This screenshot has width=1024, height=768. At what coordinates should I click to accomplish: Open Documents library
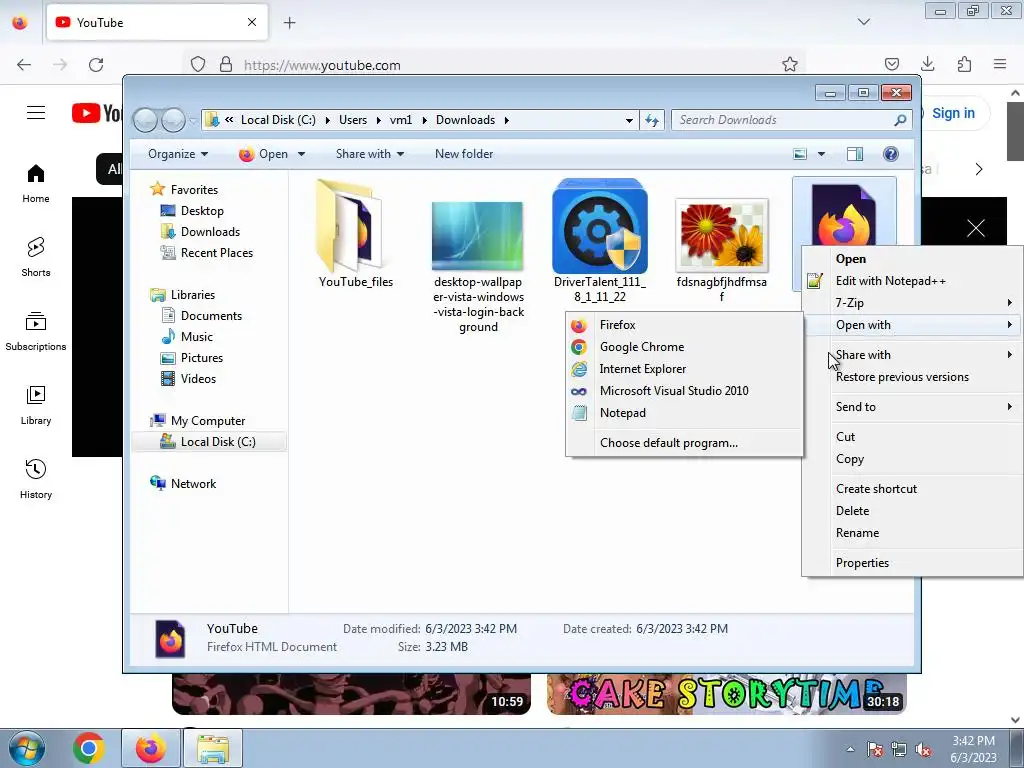(211, 316)
